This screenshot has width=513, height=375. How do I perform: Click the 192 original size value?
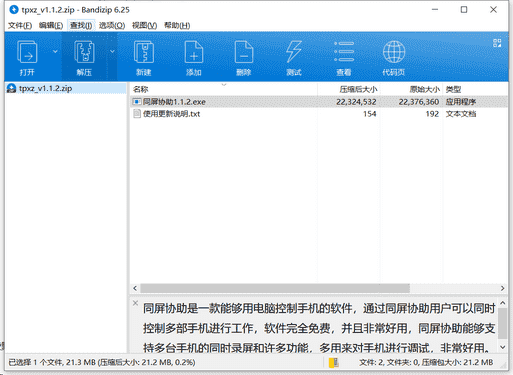432,114
